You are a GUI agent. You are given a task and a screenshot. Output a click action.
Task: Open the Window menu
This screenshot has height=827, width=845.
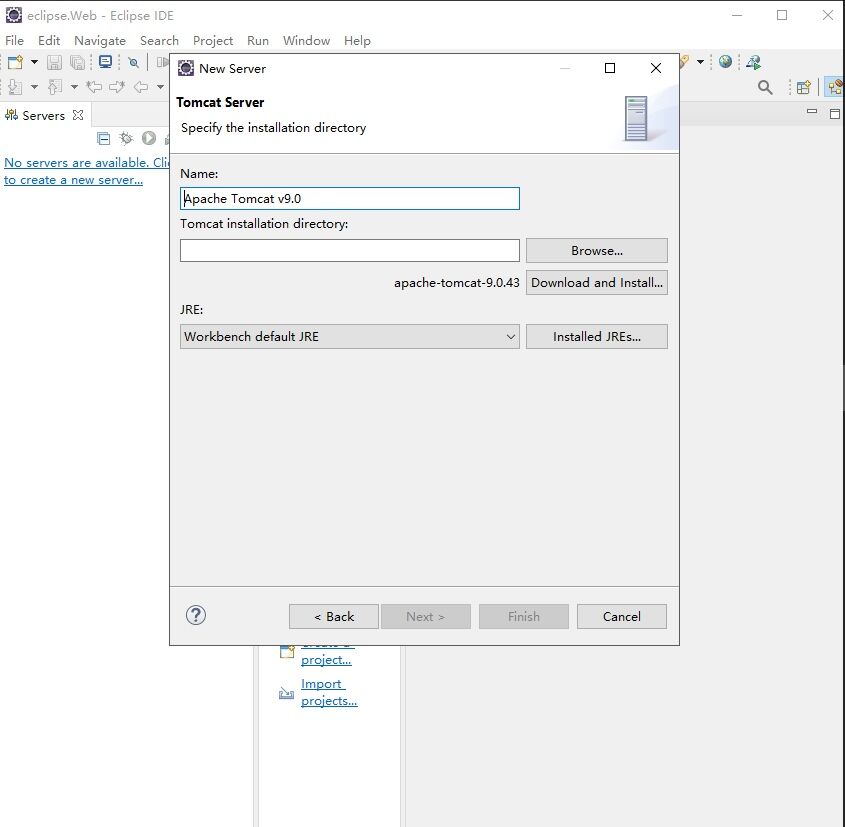click(x=306, y=40)
